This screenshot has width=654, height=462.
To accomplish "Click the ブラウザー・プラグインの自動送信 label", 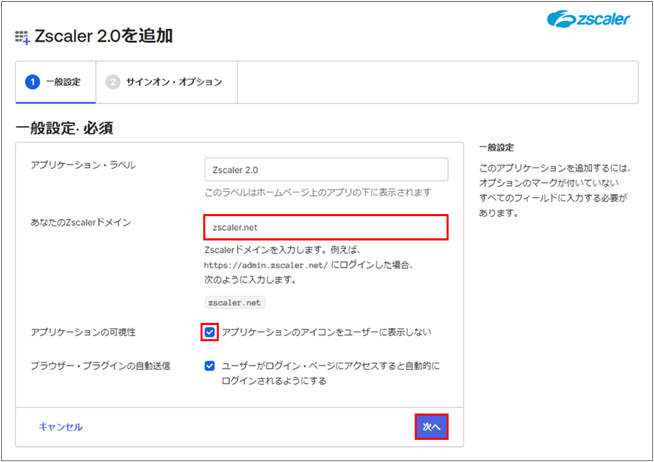I will [100, 366].
